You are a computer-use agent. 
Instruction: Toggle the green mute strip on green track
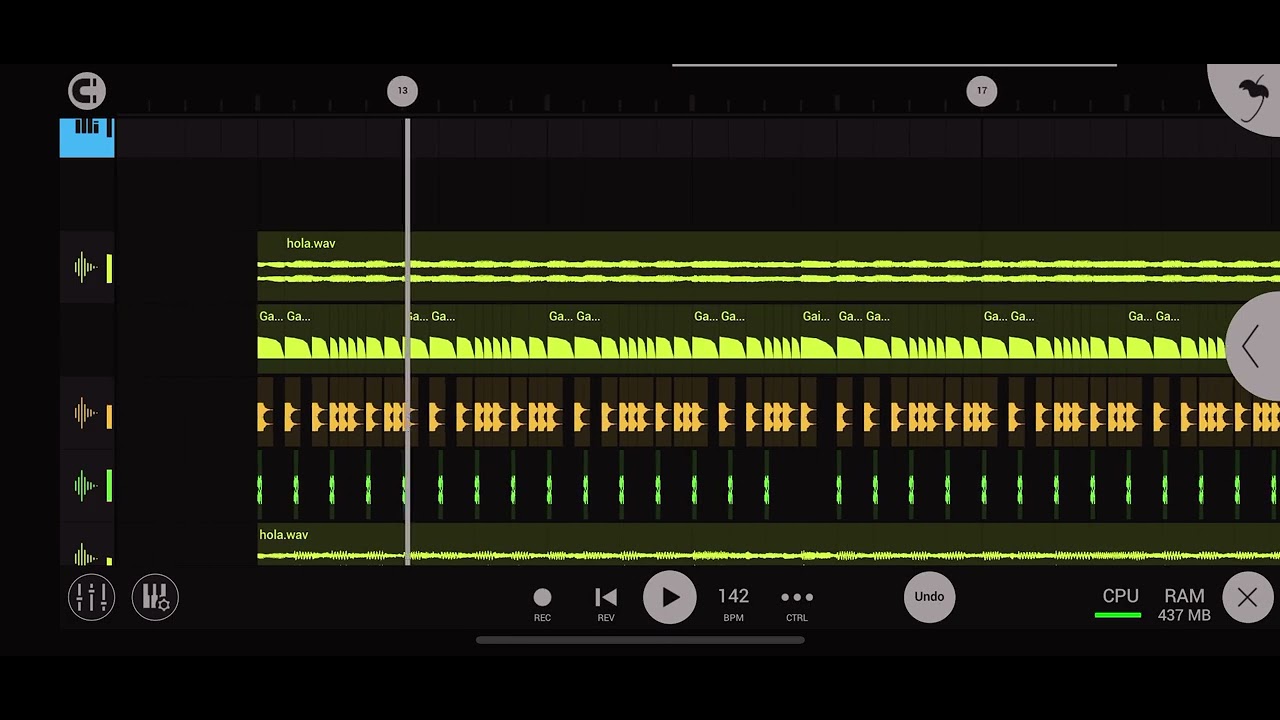point(109,487)
